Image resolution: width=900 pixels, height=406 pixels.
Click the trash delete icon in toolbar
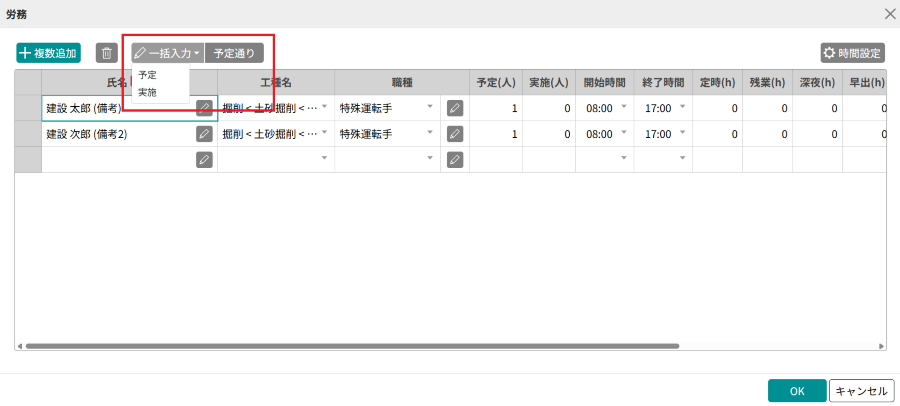tap(107, 53)
